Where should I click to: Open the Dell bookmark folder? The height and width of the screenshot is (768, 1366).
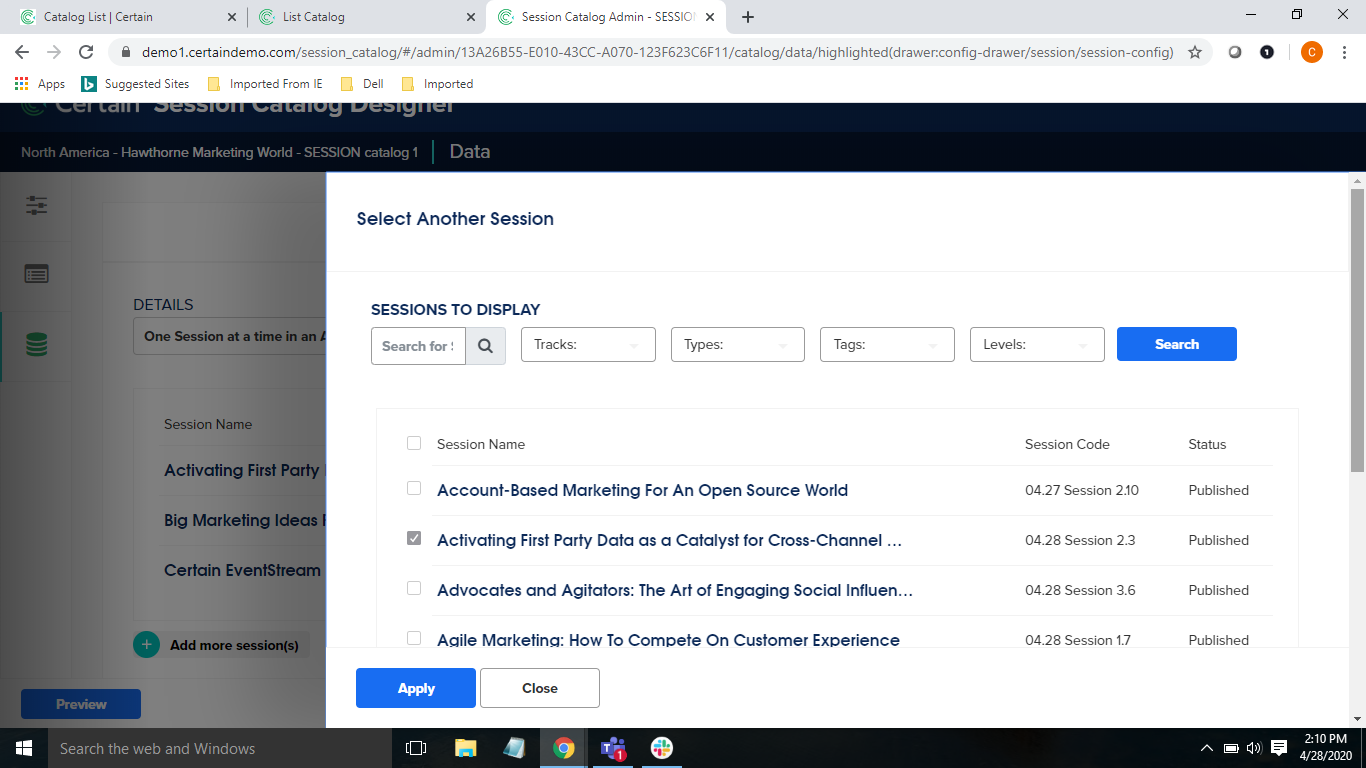(363, 84)
